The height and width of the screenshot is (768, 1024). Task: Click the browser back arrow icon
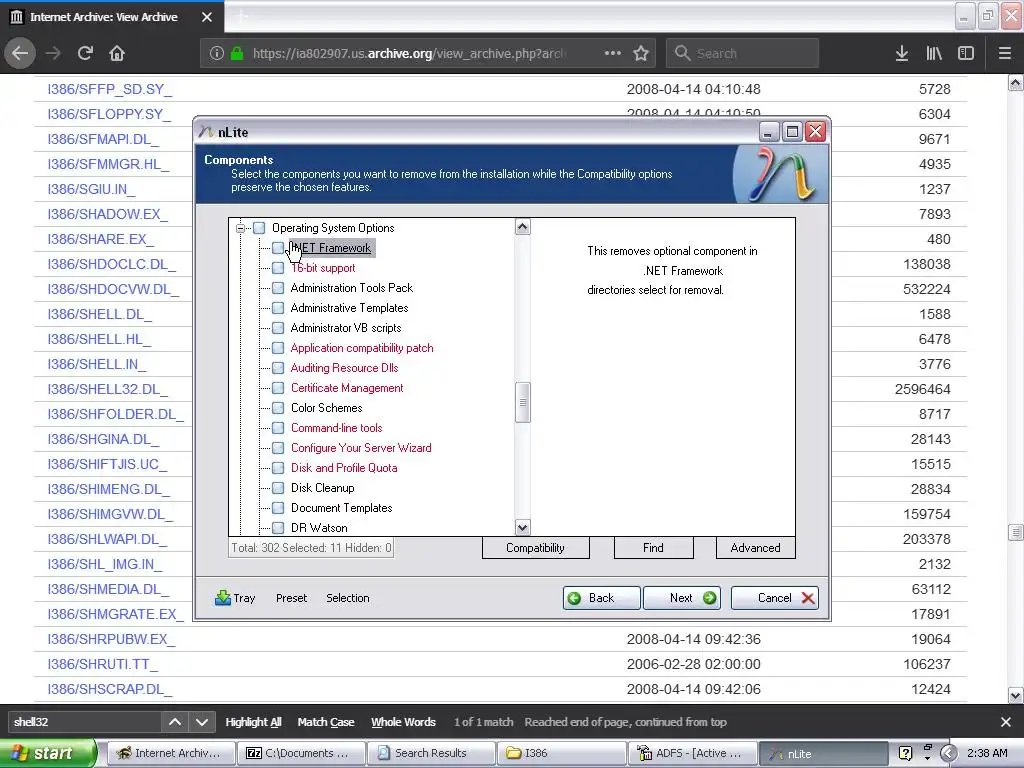point(20,53)
